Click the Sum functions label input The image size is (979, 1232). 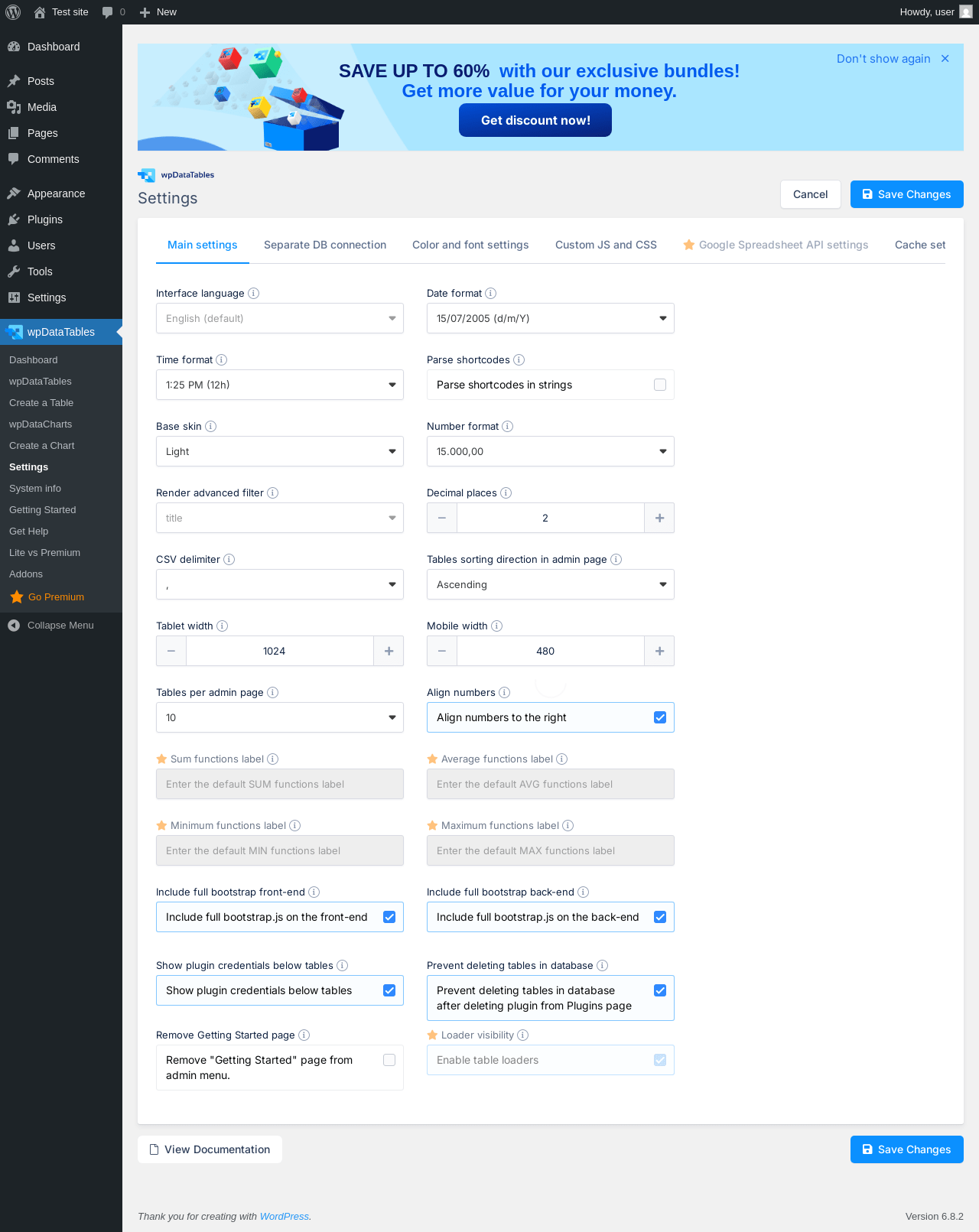(x=280, y=784)
